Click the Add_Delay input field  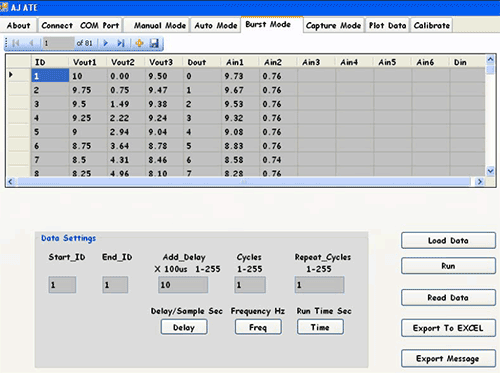183,285
